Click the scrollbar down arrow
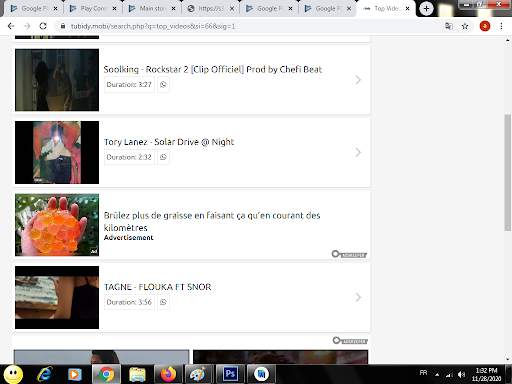The width and height of the screenshot is (512, 384). [x=508, y=360]
